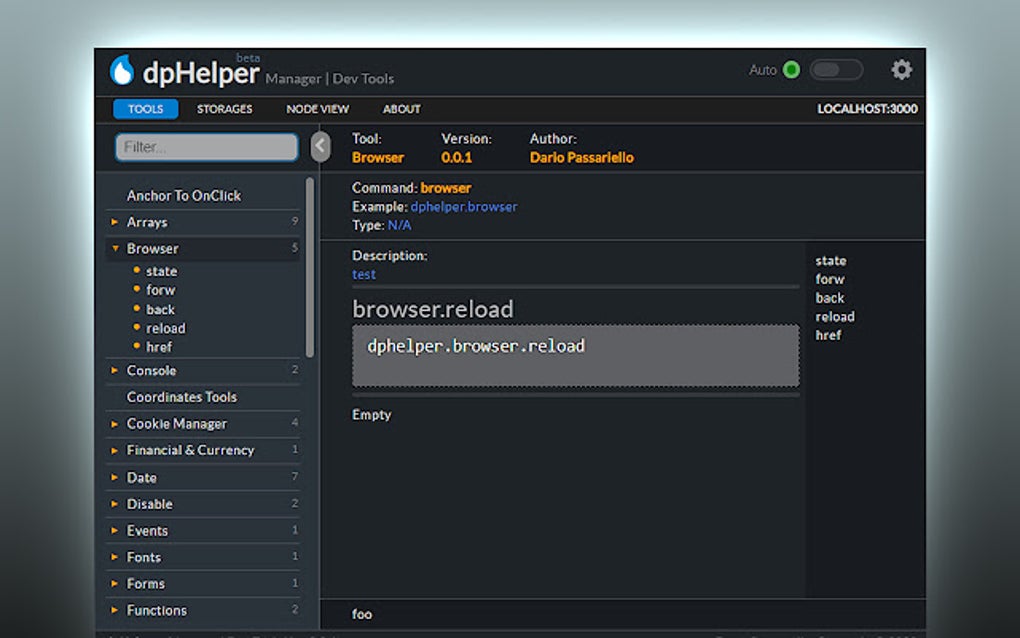Click the sidebar collapse chevron

pyautogui.click(x=320, y=145)
